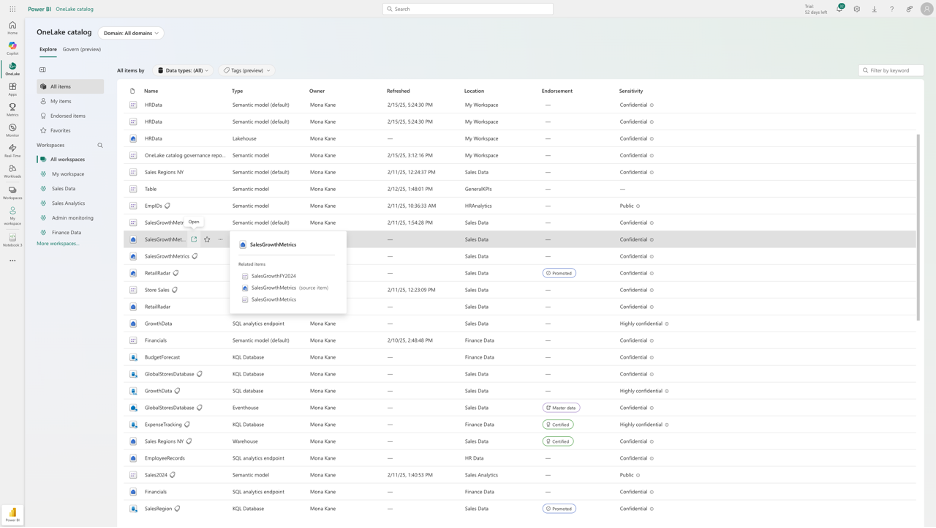
Task: Open the highlighted SalesGrowthMetrics item icon
Action: coord(194,239)
